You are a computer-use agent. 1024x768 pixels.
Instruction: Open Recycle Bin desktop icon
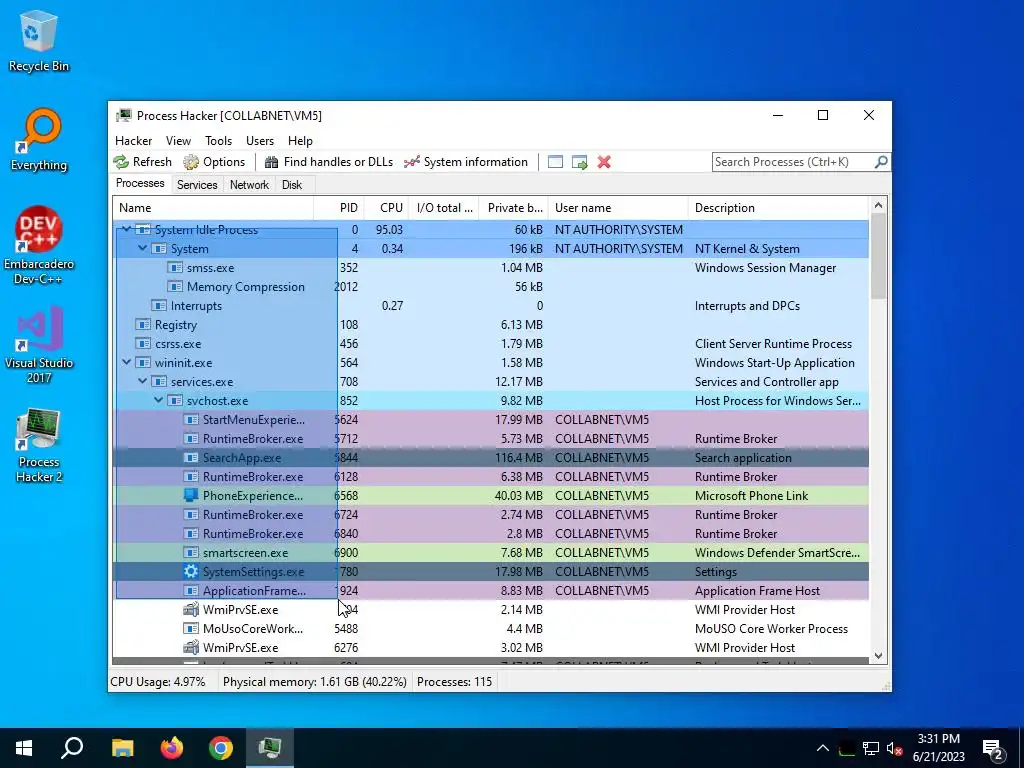[39, 42]
